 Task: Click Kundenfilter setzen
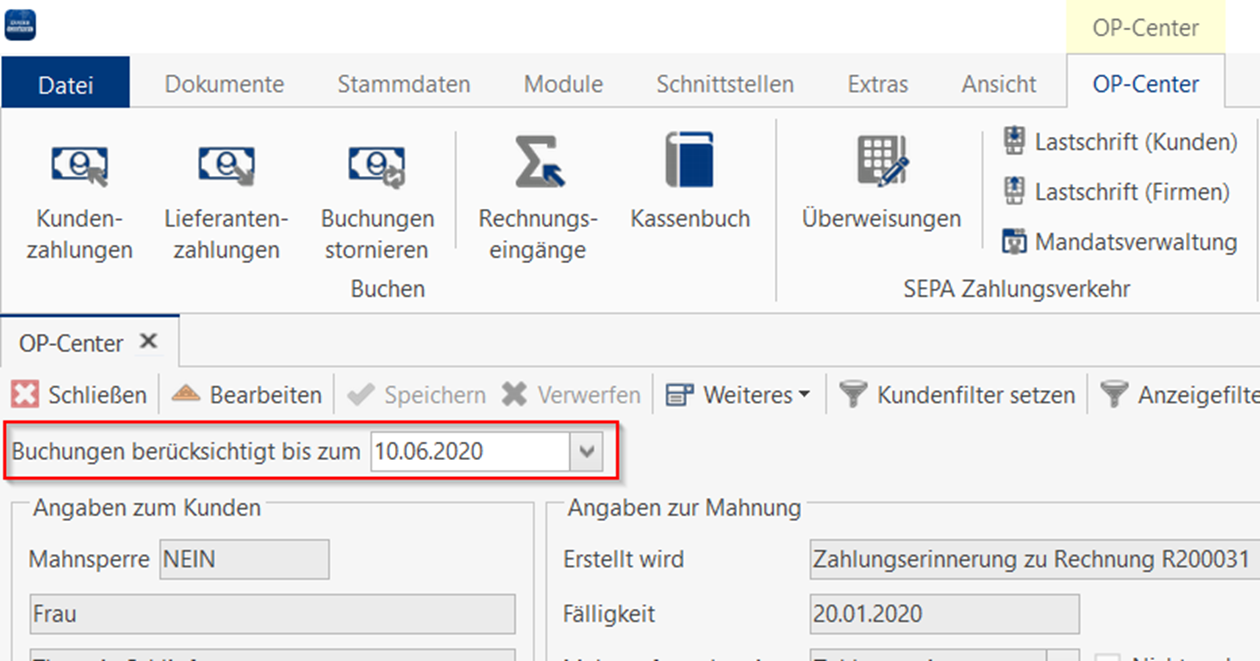pos(958,395)
